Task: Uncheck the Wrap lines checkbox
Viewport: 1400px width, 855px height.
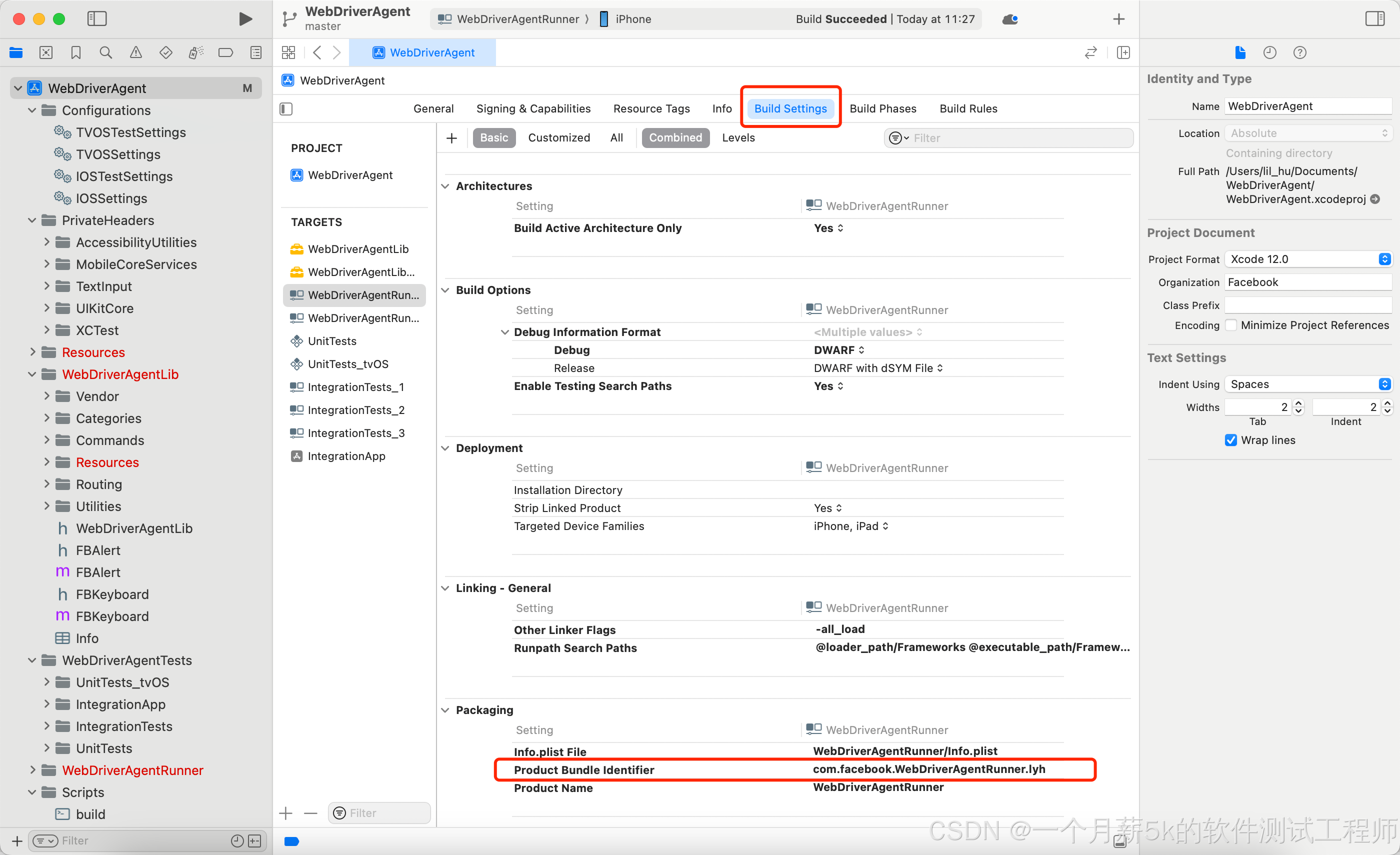Action: tap(1231, 440)
